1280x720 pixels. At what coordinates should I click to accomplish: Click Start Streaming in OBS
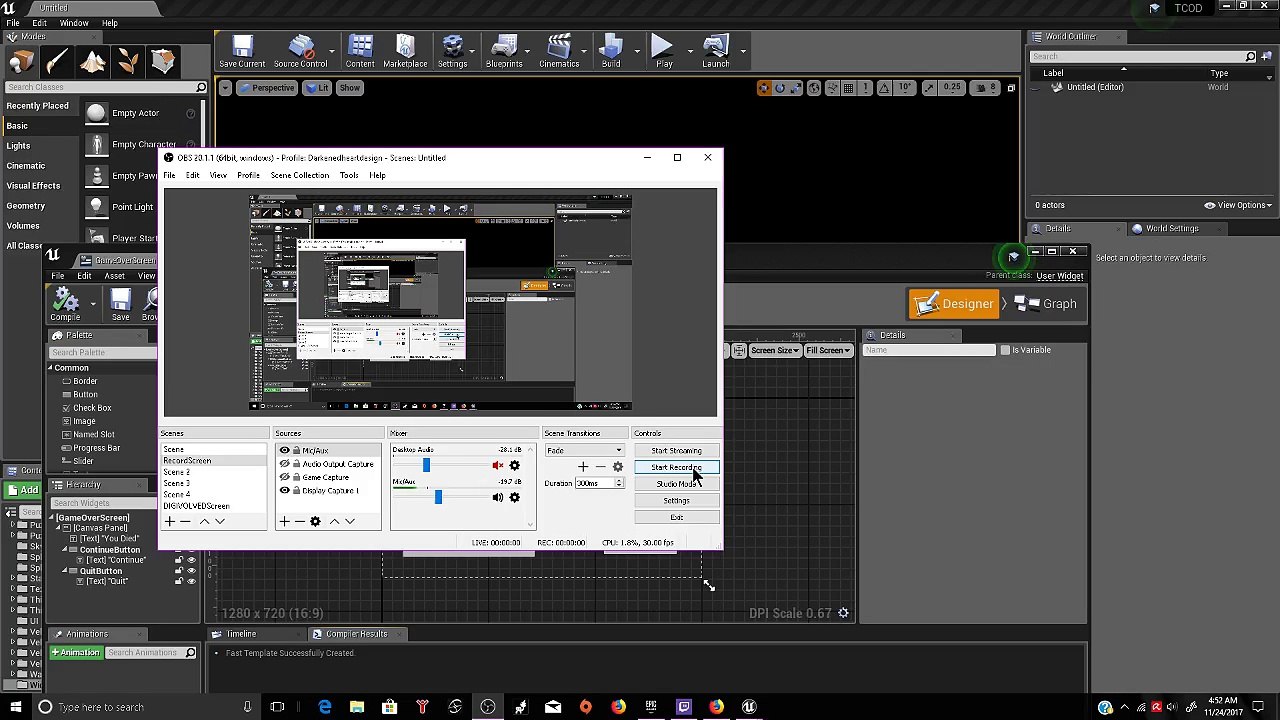(676, 451)
